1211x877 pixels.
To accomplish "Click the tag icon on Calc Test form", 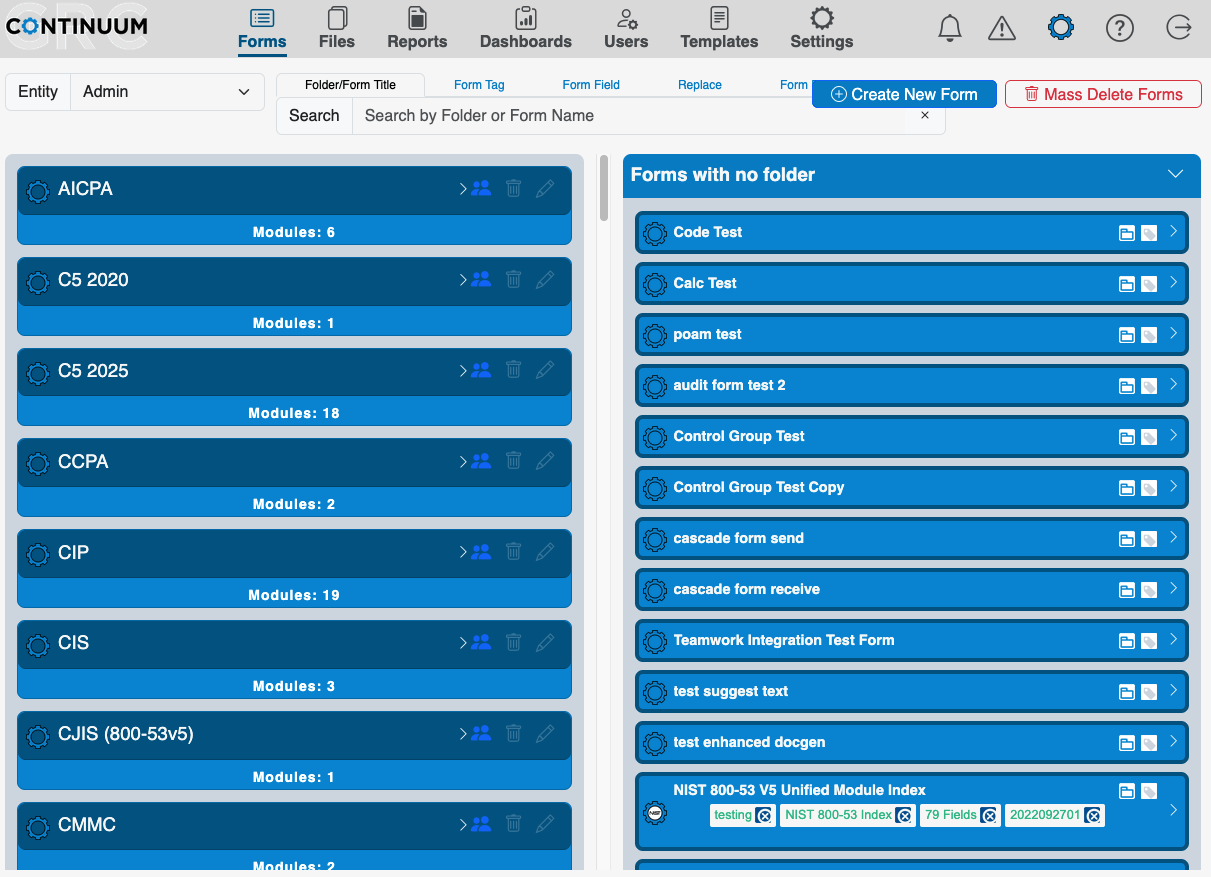I will [1149, 284].
